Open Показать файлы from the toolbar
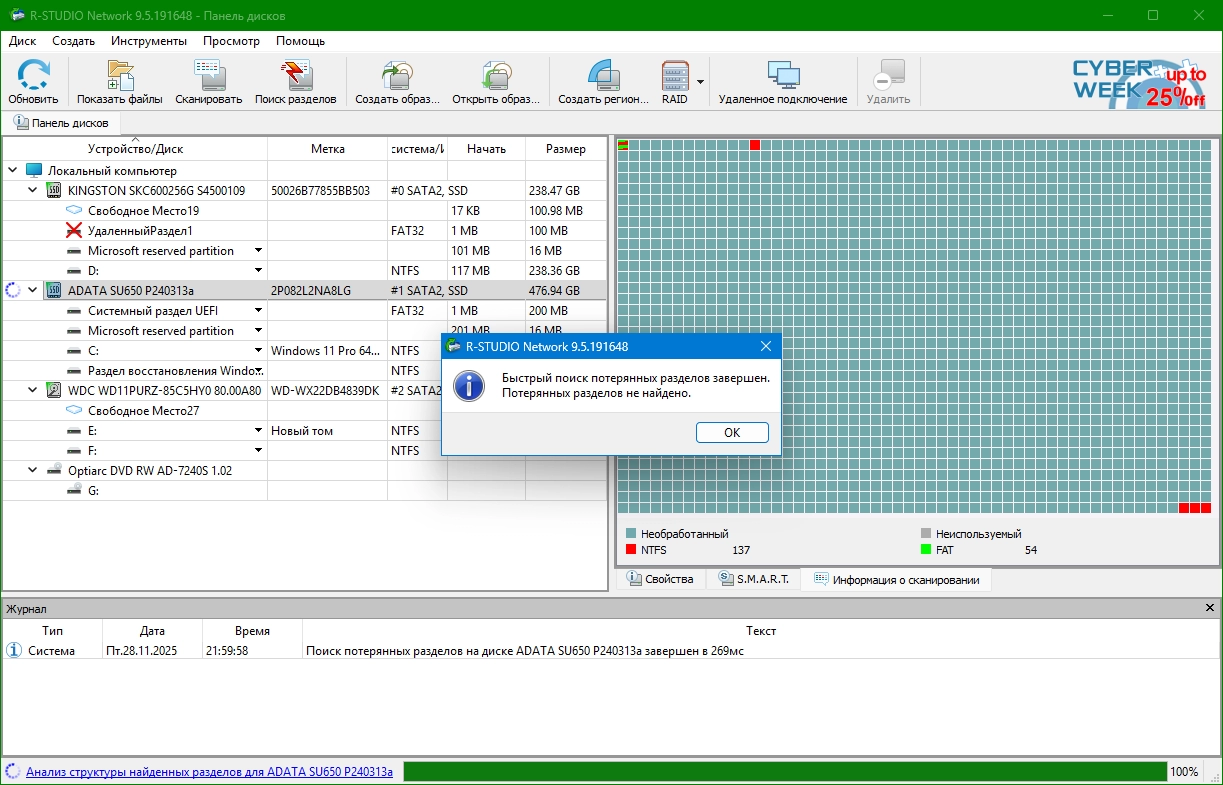Viewport: 1223px width, 785px height. 120,76
